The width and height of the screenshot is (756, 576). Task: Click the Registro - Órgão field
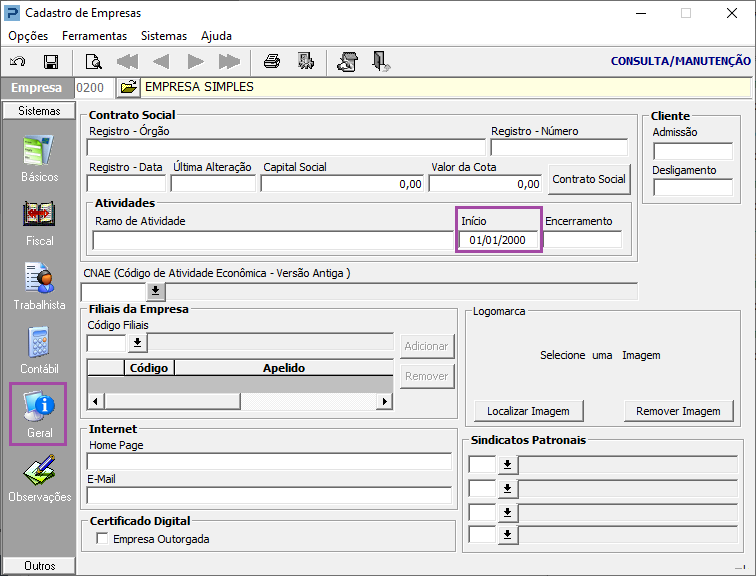[x=286, y=147]
